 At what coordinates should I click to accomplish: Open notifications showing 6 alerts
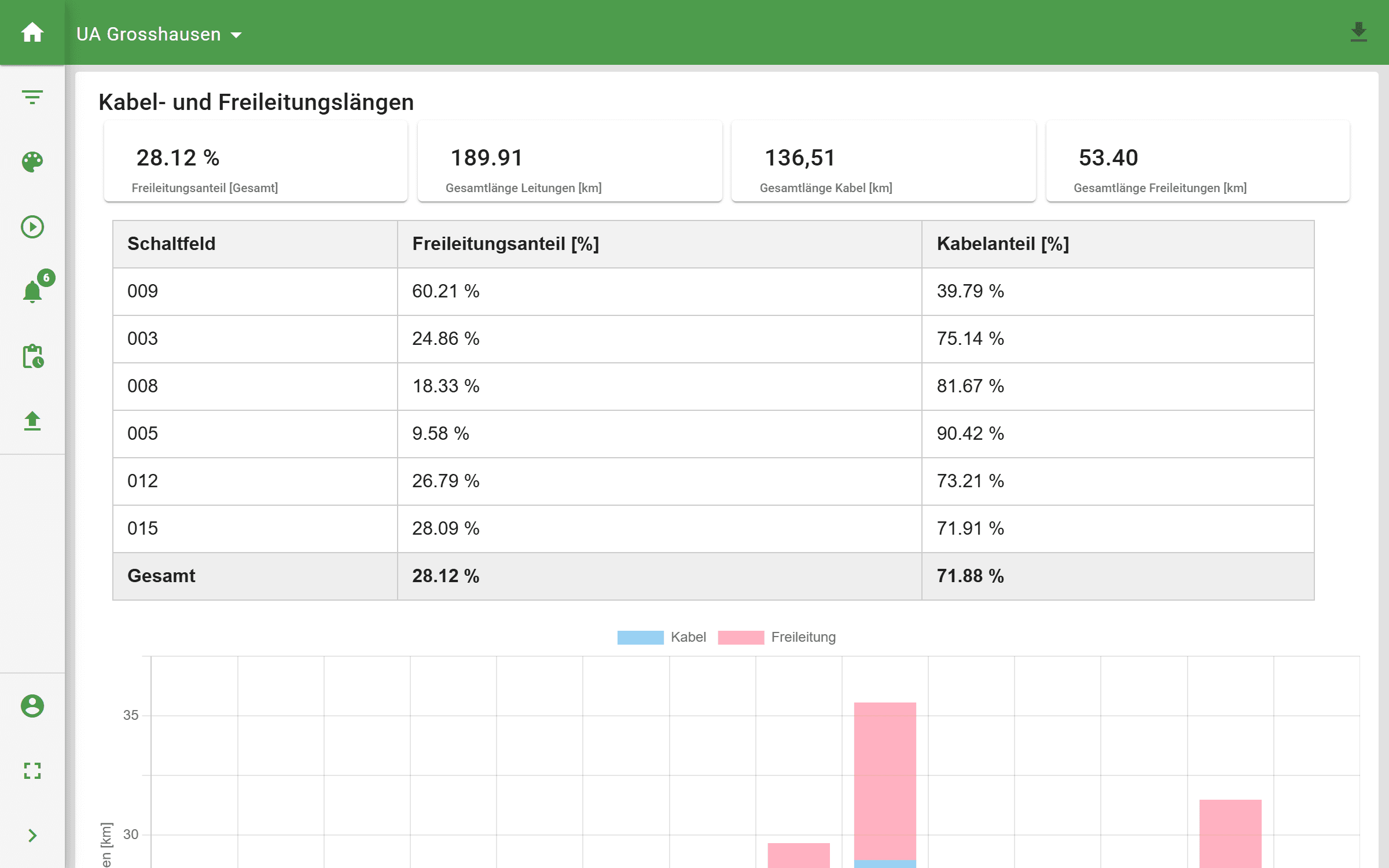[x=32, y=292]
